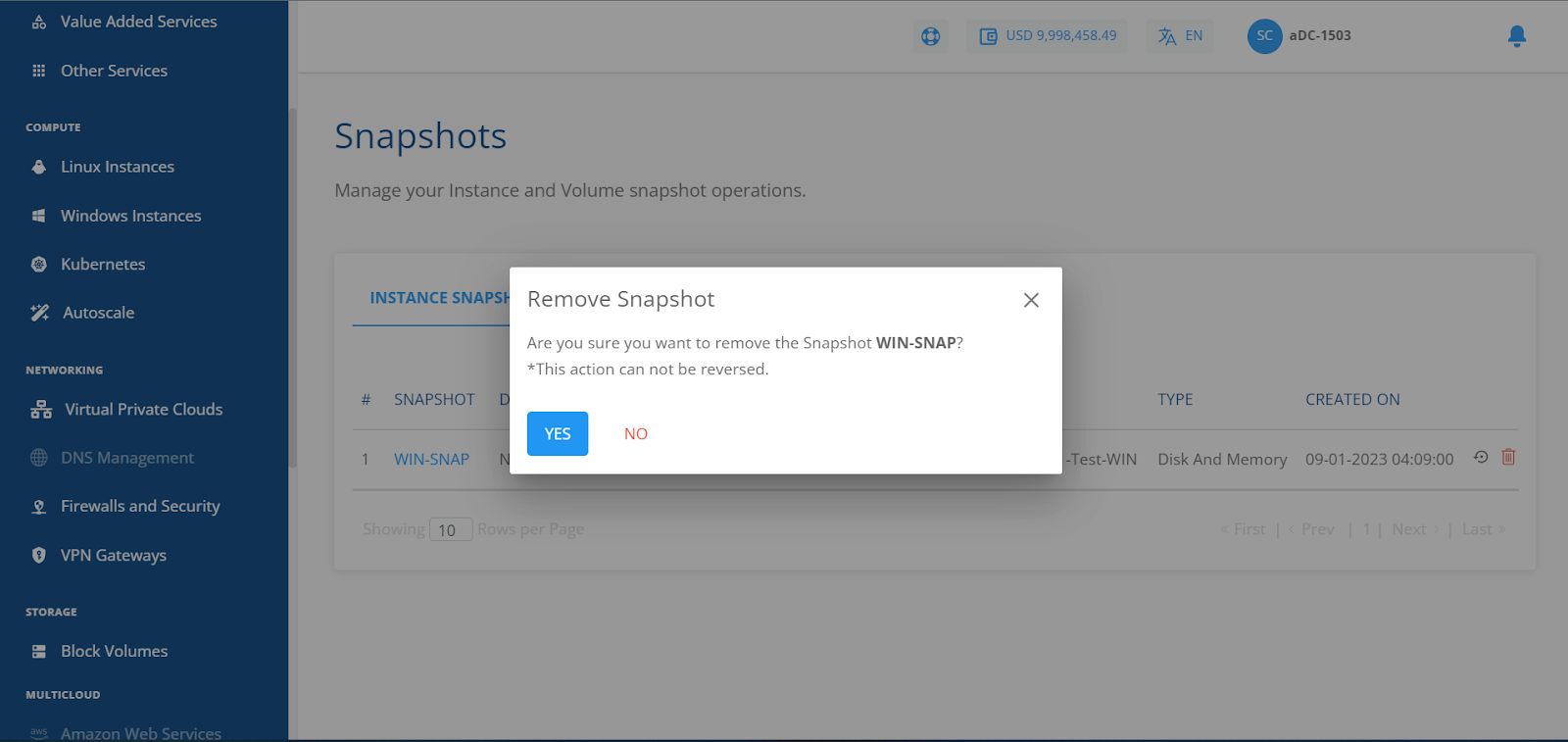Open VPN Gateways
Image resolution: width=1568 pixels, height=742 pixels.
114,555
